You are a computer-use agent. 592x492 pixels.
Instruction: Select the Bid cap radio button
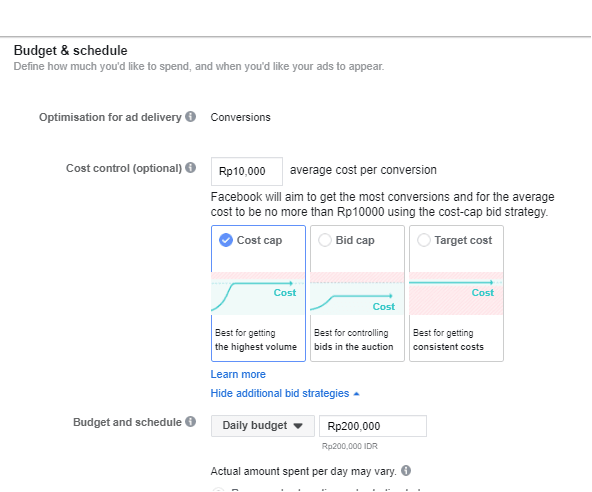pos(325,240)
